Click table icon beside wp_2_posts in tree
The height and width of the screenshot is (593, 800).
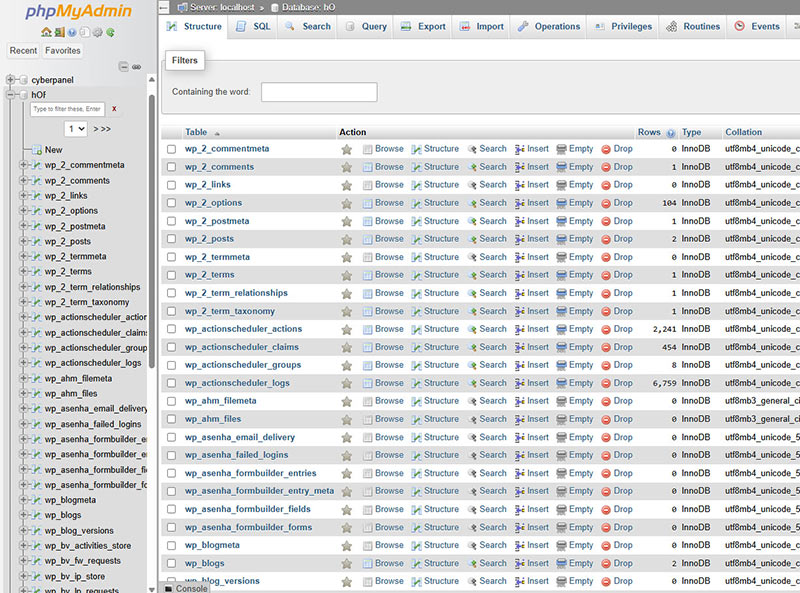(36, 241)
